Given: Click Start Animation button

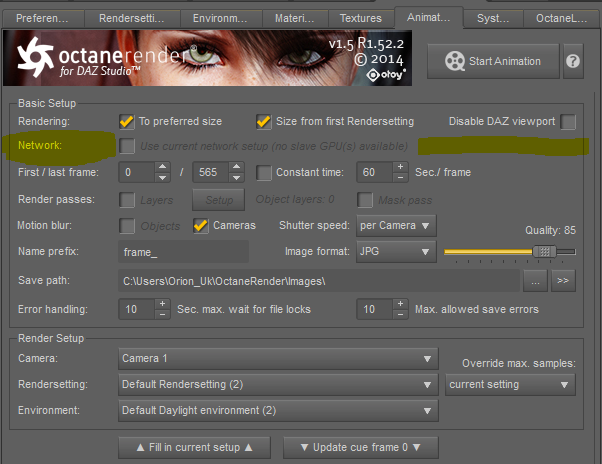Looking at the screenshot, I should [x=493, y=61].
